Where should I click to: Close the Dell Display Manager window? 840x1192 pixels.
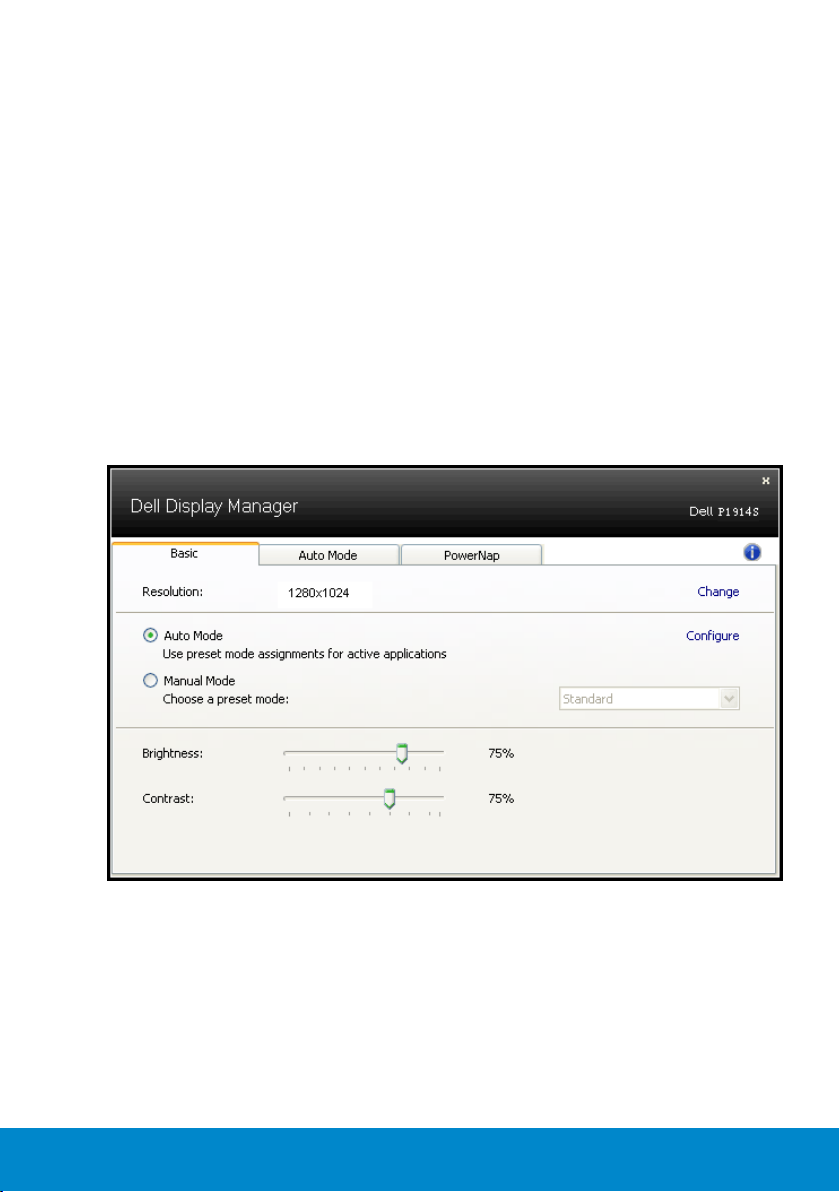[x=766, y=480]
